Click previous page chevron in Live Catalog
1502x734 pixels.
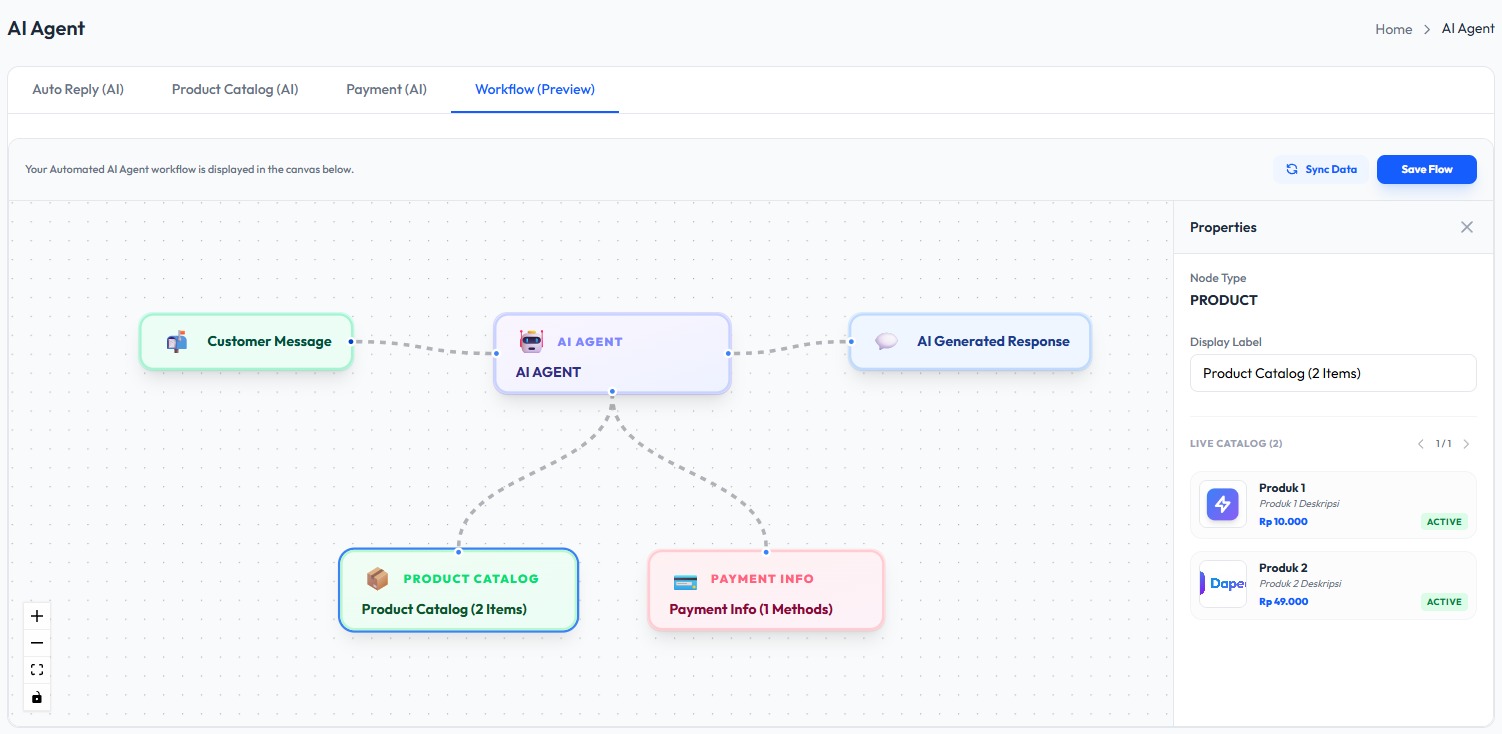1420,443
